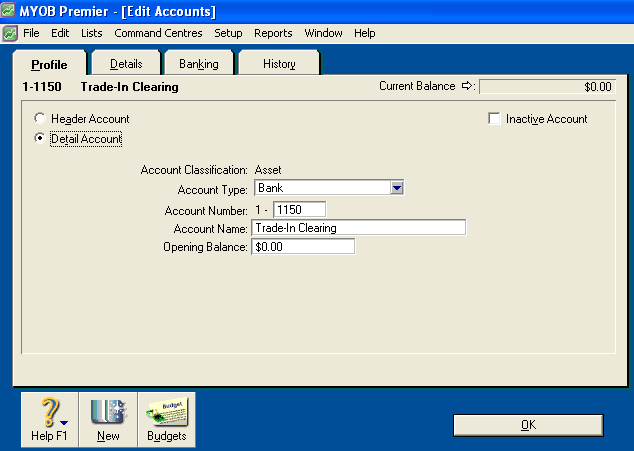Click the Current Balance $0.00 box

click(x=547, y=86)
